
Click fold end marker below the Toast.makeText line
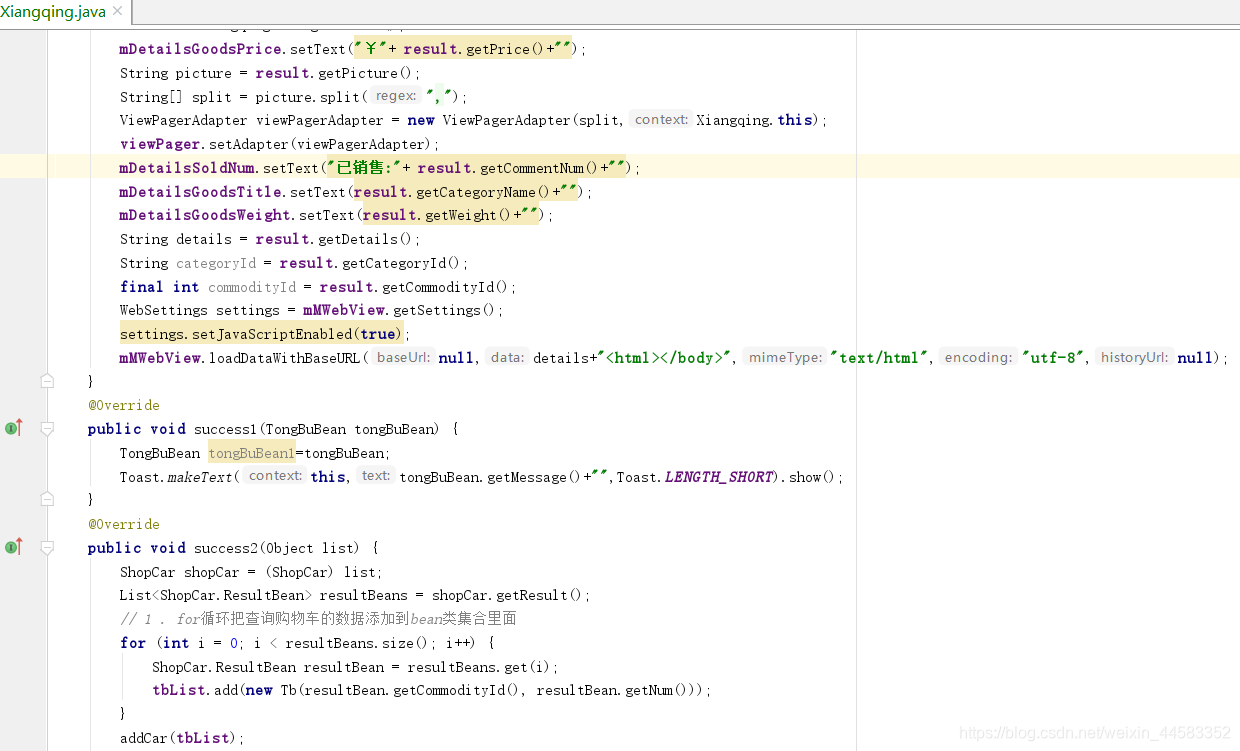coord(47,499)
